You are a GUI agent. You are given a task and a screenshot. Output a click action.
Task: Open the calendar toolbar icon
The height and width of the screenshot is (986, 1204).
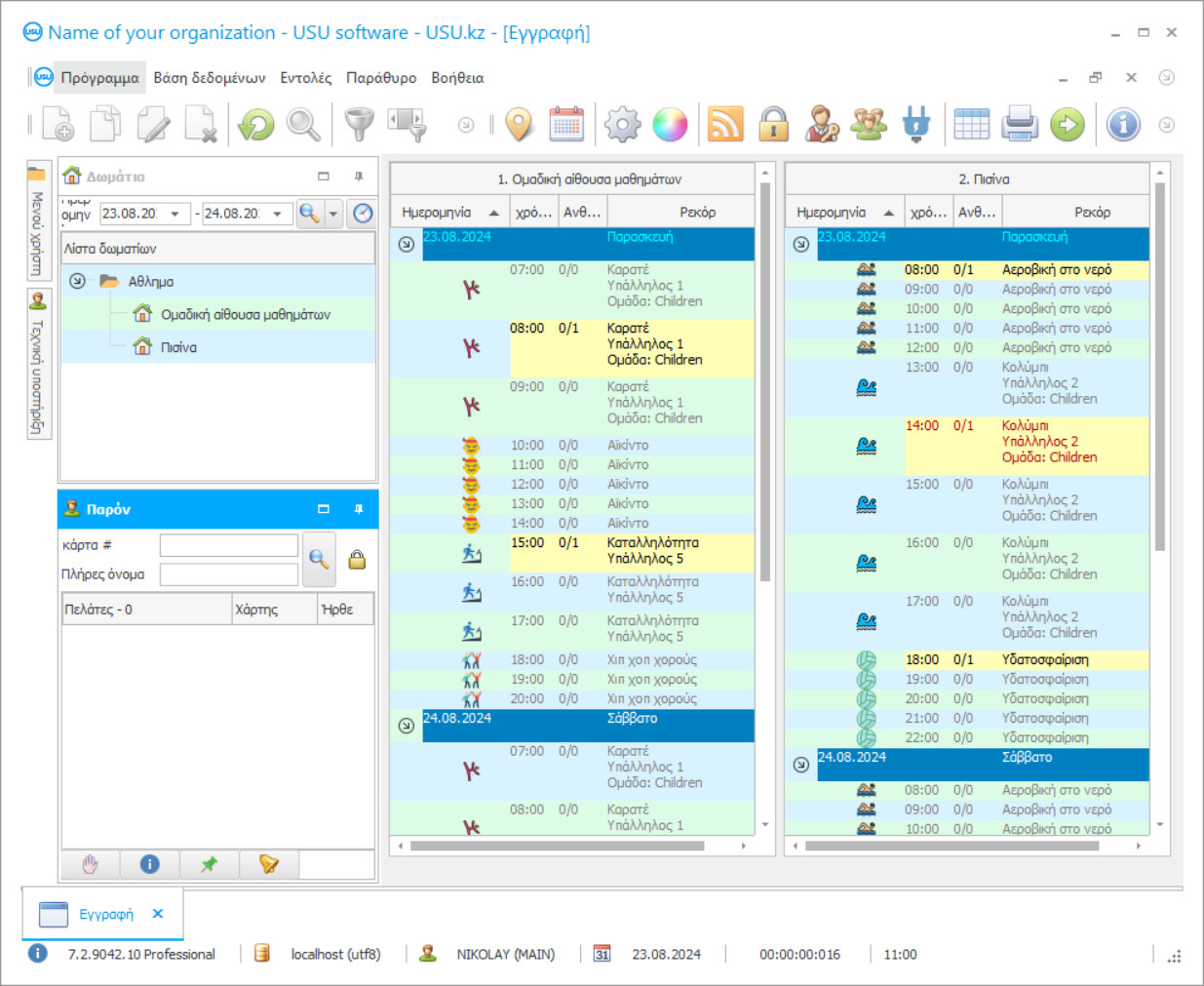point(566,125)
